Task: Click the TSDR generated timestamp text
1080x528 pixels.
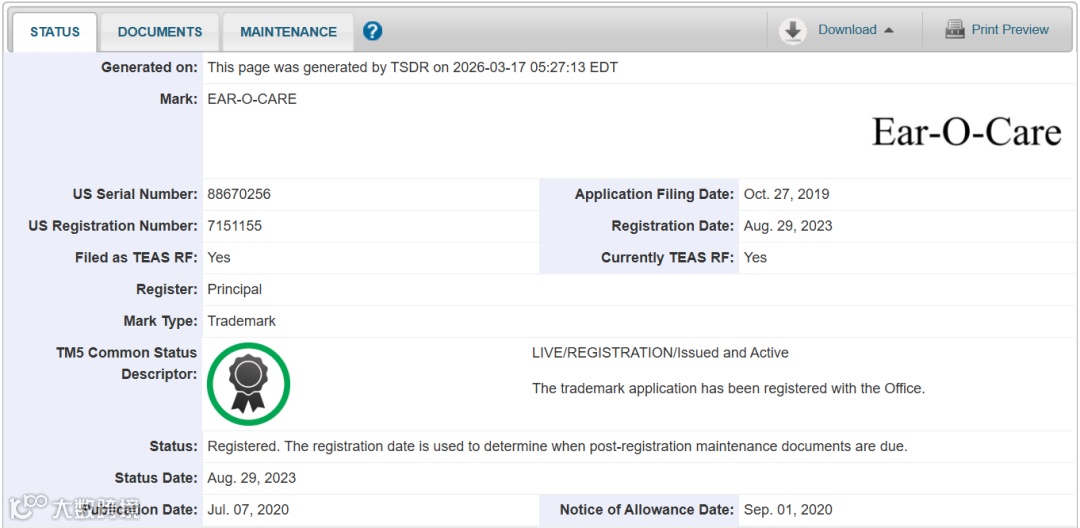Action: [413, 67]
